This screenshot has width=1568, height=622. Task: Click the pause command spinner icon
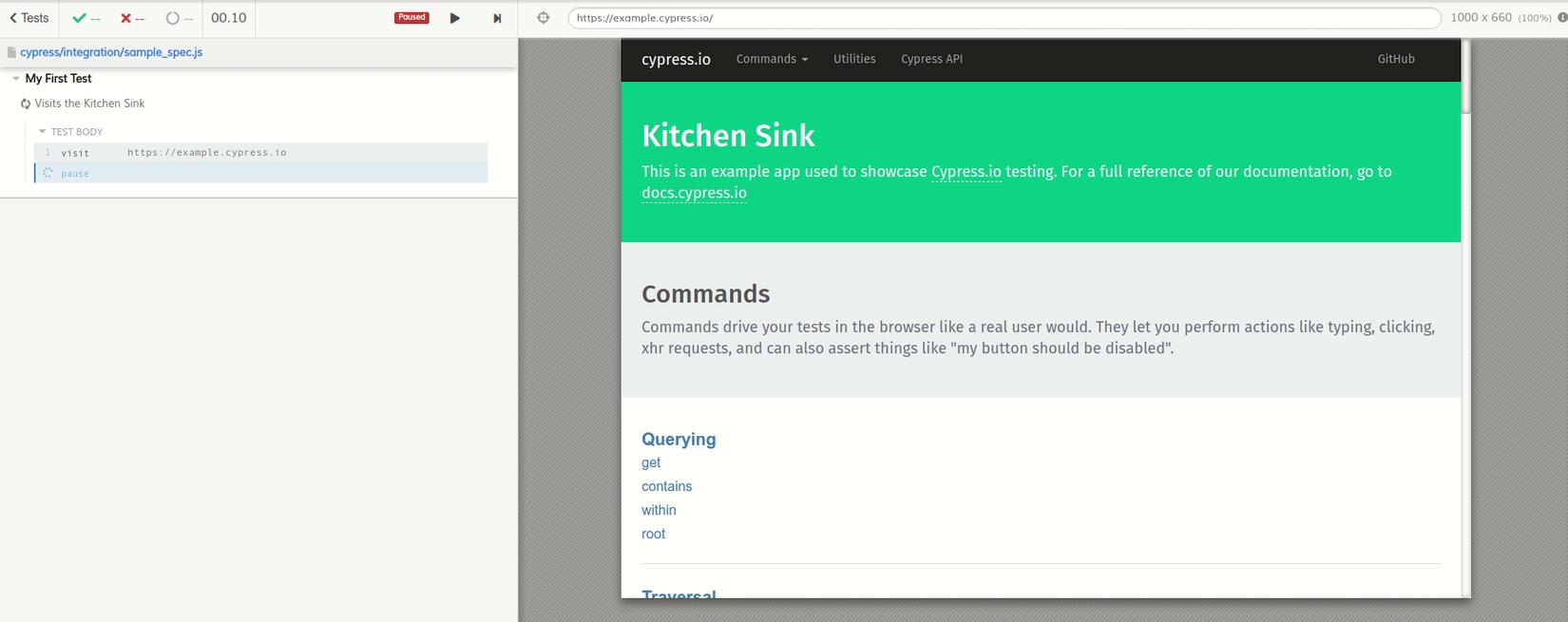[48, 173]
